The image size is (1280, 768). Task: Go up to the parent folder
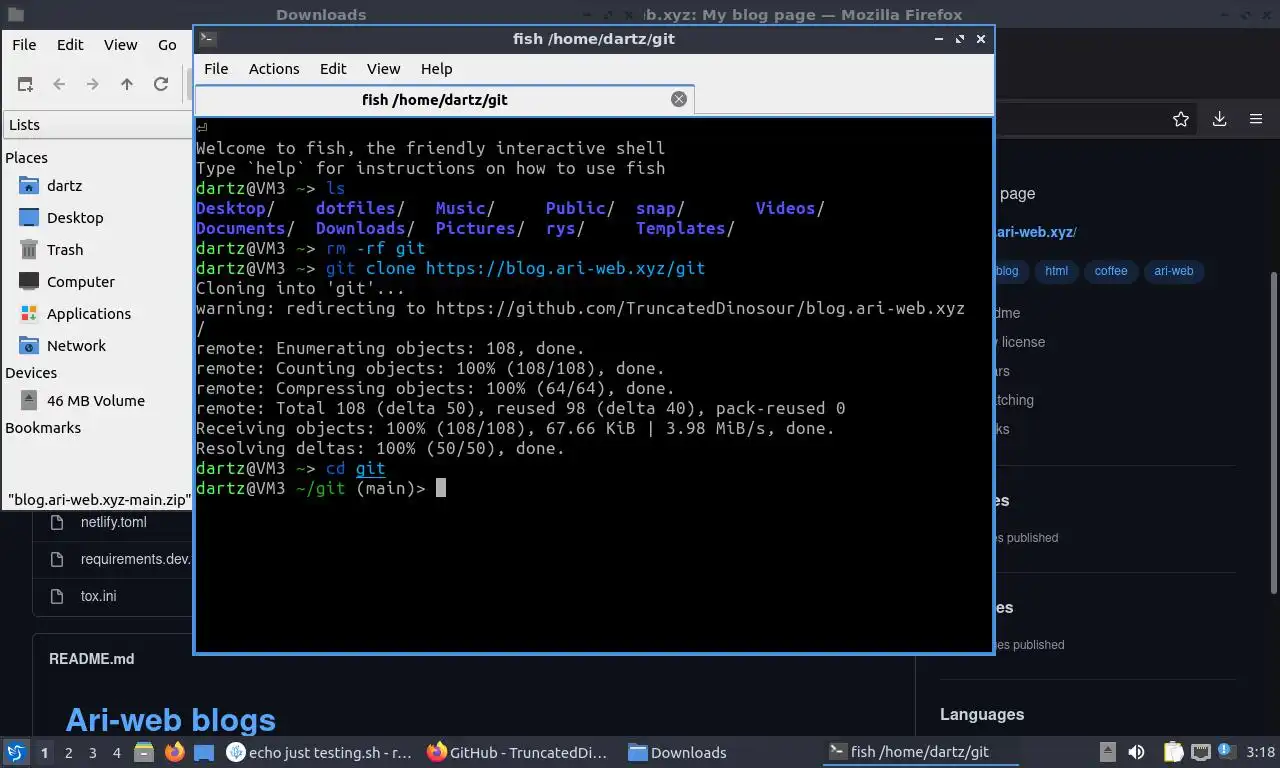127,84
